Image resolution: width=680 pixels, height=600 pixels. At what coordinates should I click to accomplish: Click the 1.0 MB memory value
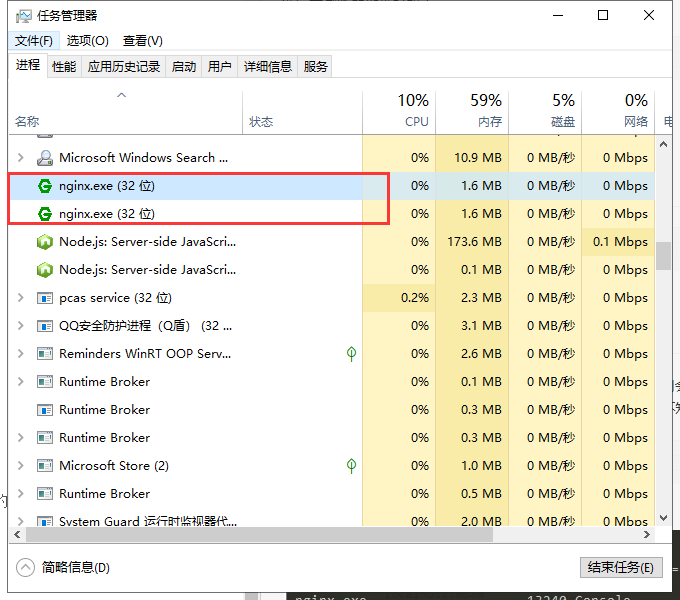click(481, 466)
